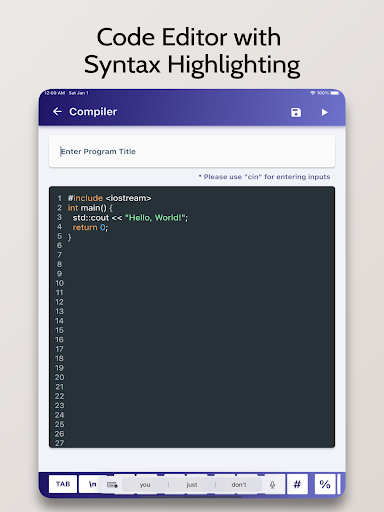This screenshot has width=384, height=512.
Task: Click line number 10 in the gutter
Action: (x=59, y=283)
